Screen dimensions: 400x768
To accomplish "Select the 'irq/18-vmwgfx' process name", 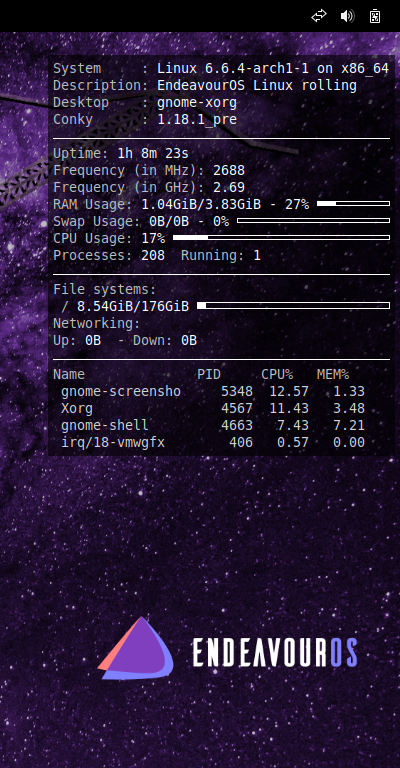I will pos(113,443).
